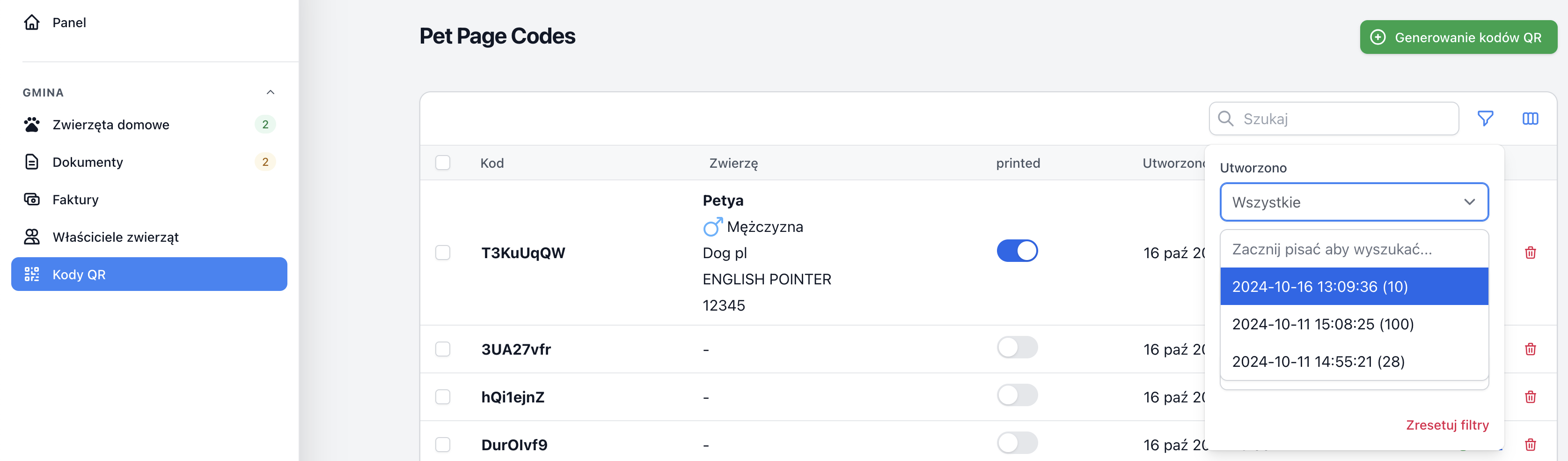Enable printed toggle for 3UA27vfr
1568x461 pixels.
pyautogui.click(x=1017, y=348)
